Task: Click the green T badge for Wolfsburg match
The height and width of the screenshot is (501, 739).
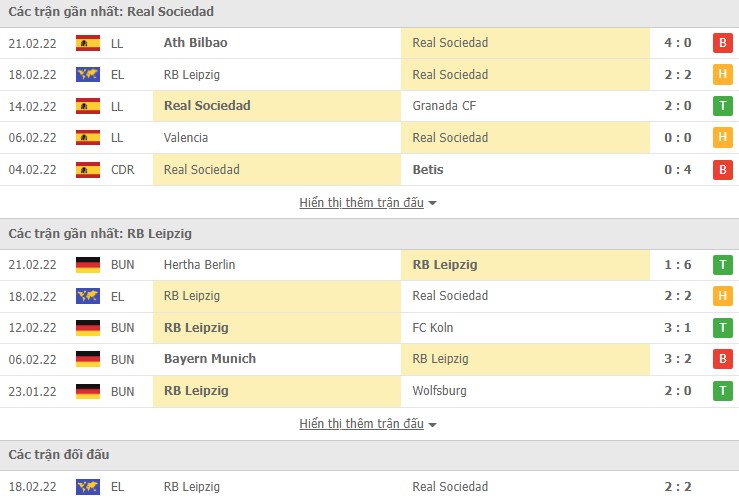Action: 722,391
